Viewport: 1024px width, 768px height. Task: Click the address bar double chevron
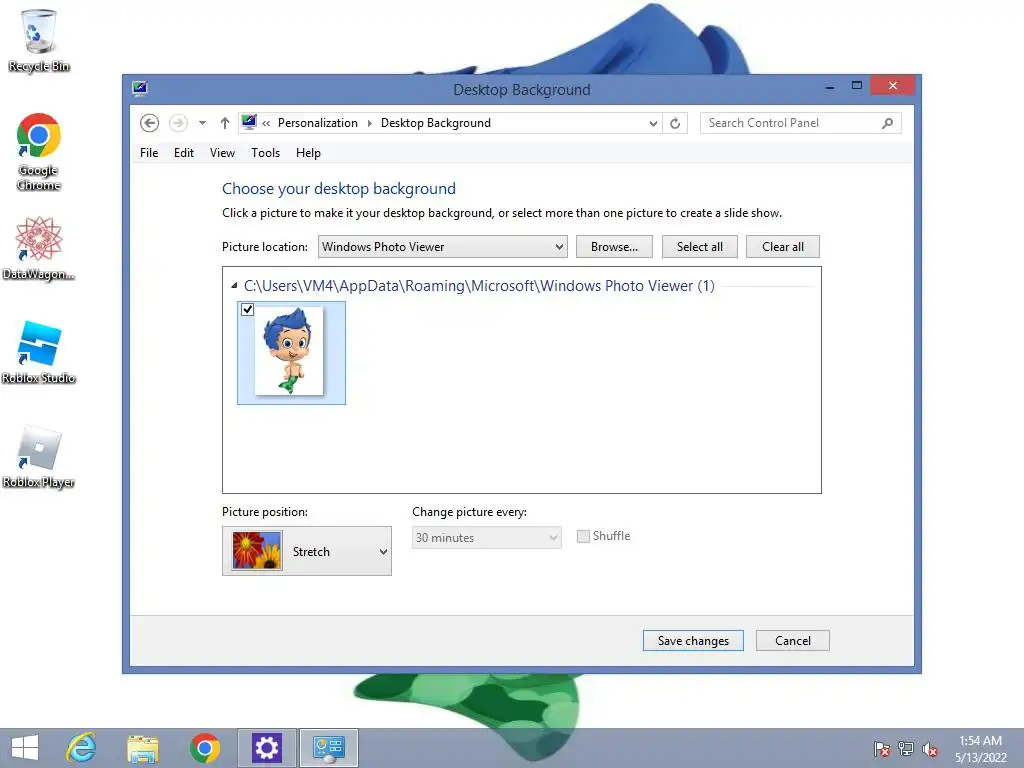[266, 123]
